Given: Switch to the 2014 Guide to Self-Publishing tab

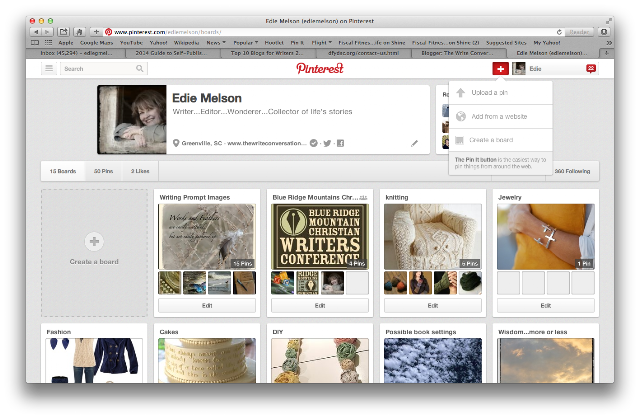Looking at the screenshot, I should point(173,53).
